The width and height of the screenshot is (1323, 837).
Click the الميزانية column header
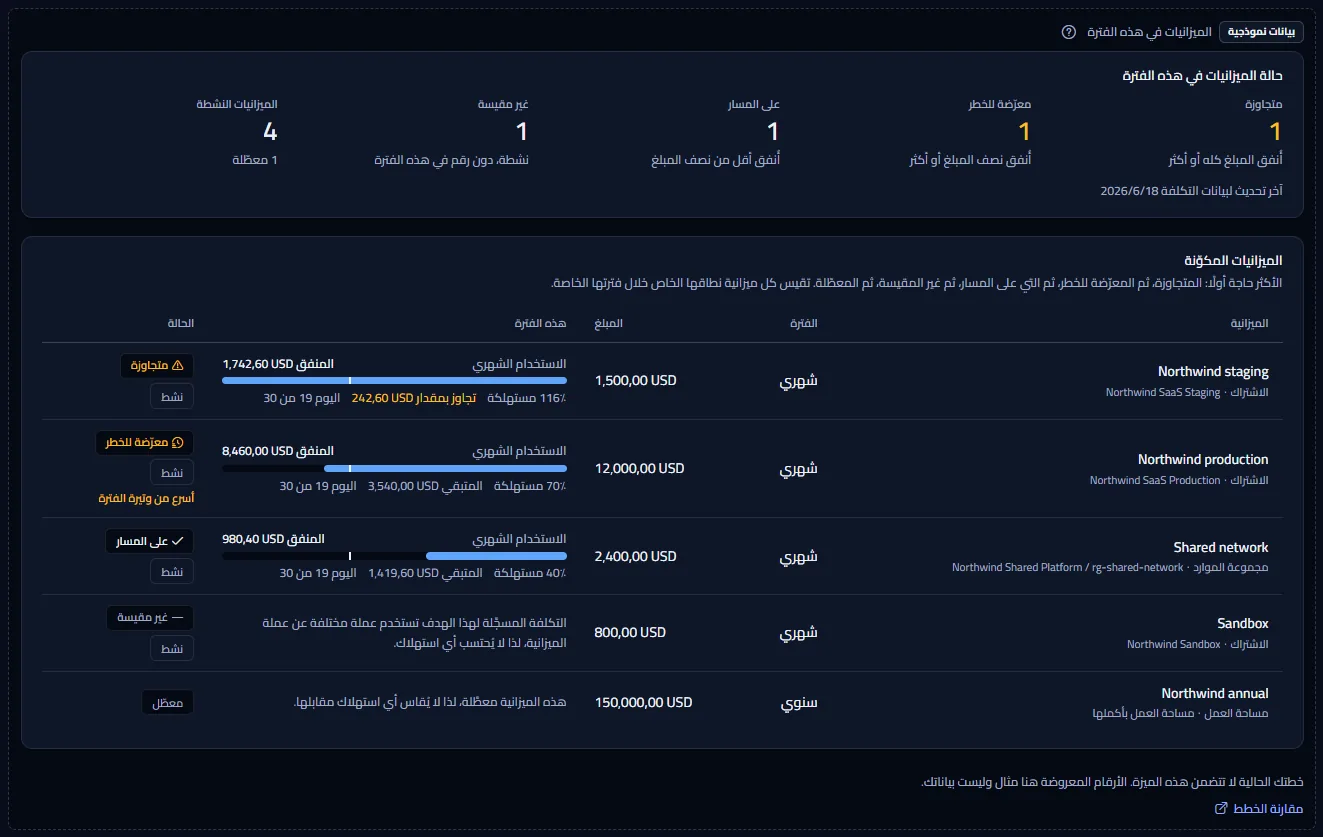click(1248, 323)
